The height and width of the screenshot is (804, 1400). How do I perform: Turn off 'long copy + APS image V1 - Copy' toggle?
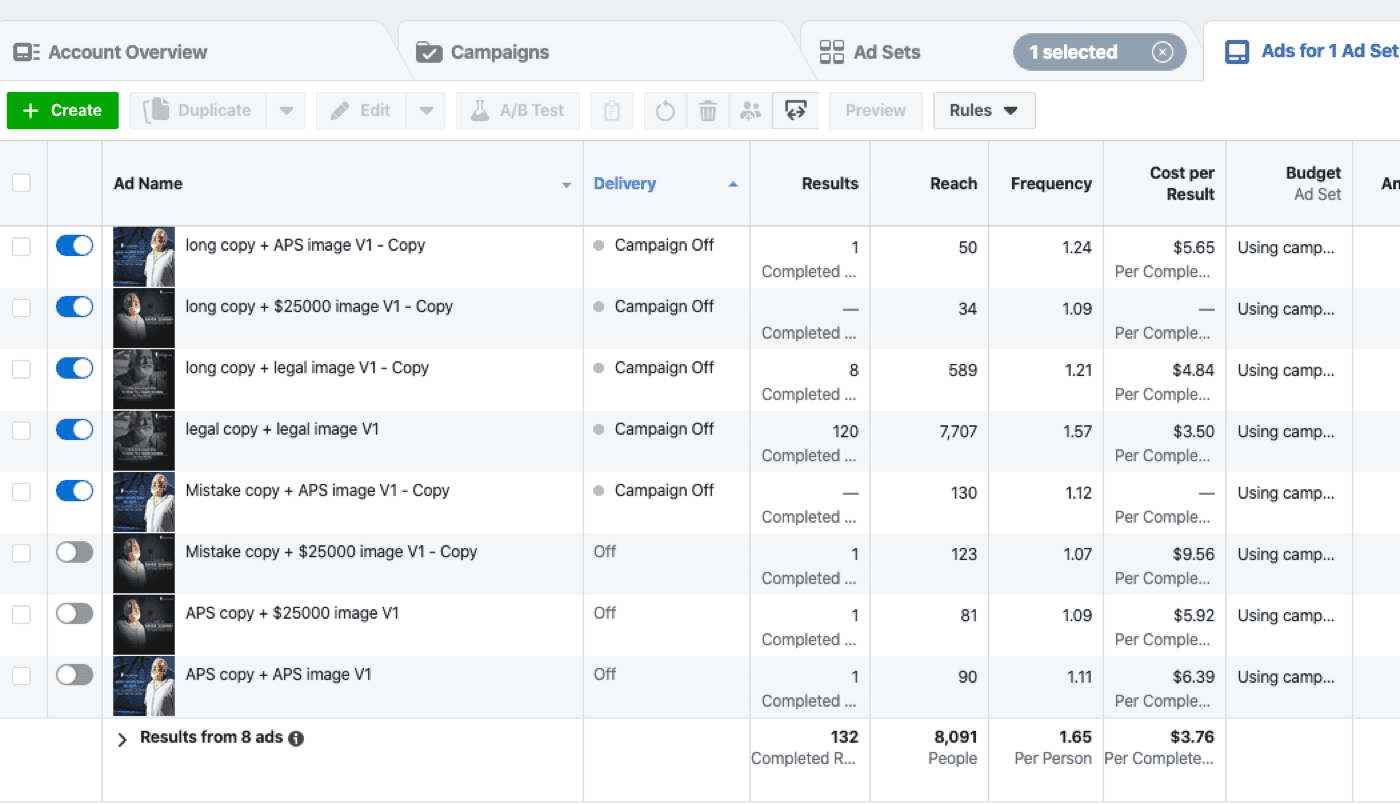pos(75,245)
